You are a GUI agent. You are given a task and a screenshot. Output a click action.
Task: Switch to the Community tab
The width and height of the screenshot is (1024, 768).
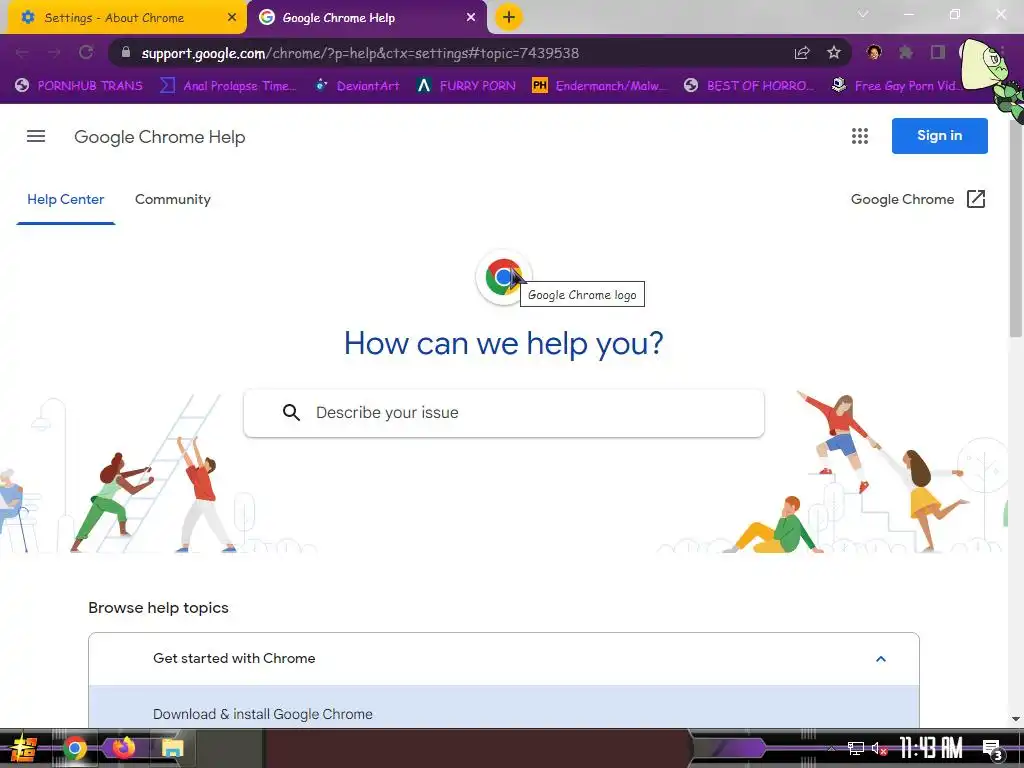tap(172, 199)
